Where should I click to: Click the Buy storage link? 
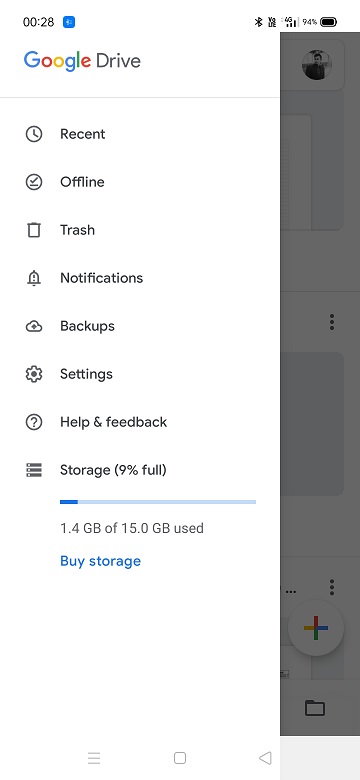click(x=100, y=561)
